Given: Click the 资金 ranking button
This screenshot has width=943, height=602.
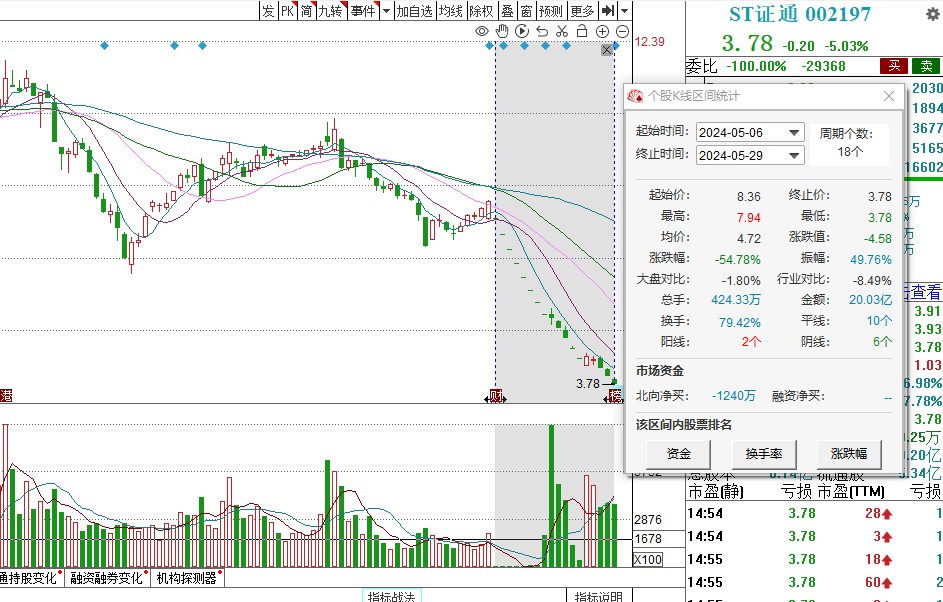Looking at the screenshot, I should (678, 453).
